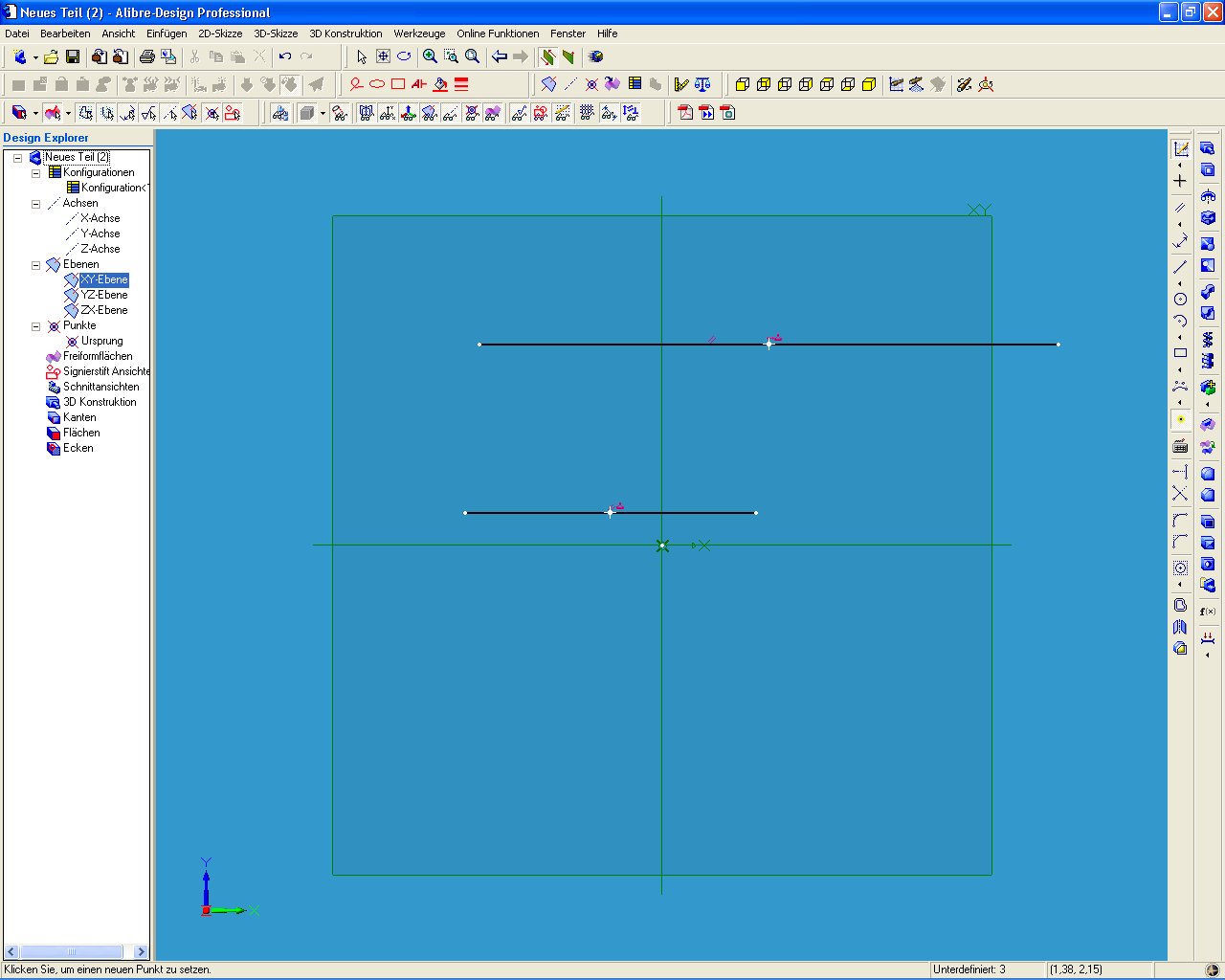The image size is (1225, 980).
Task: Click the red rectangle annotation icon
Action: 398,85
